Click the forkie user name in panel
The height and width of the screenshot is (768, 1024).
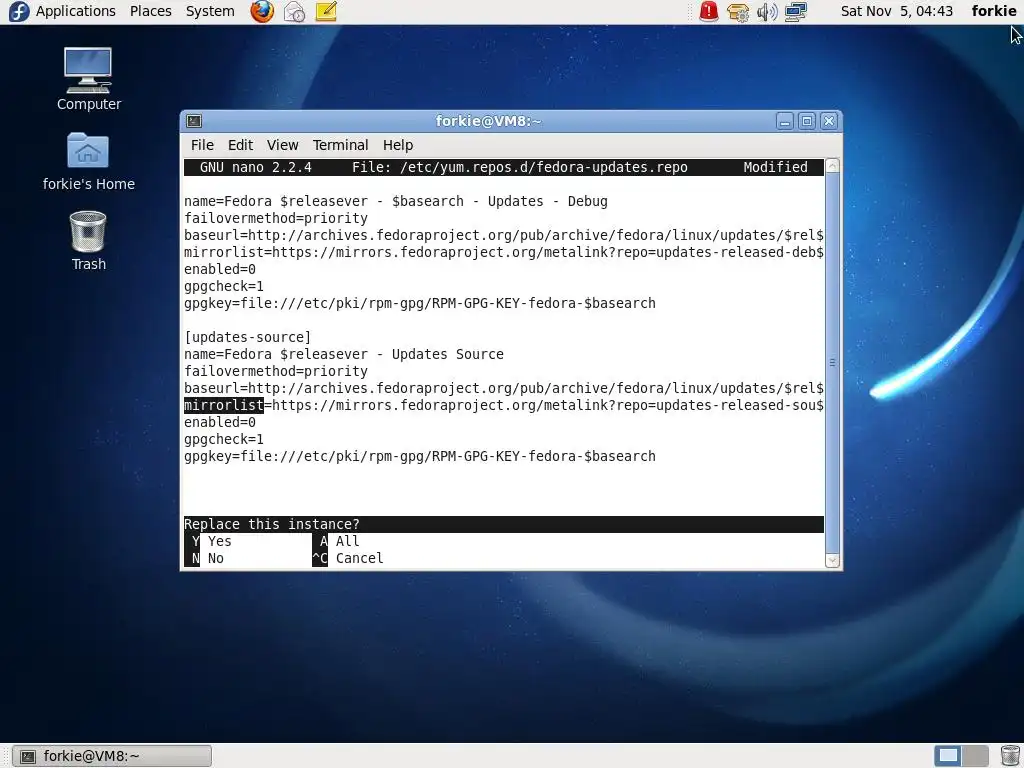pyautogui.click(x=994, y=11)
